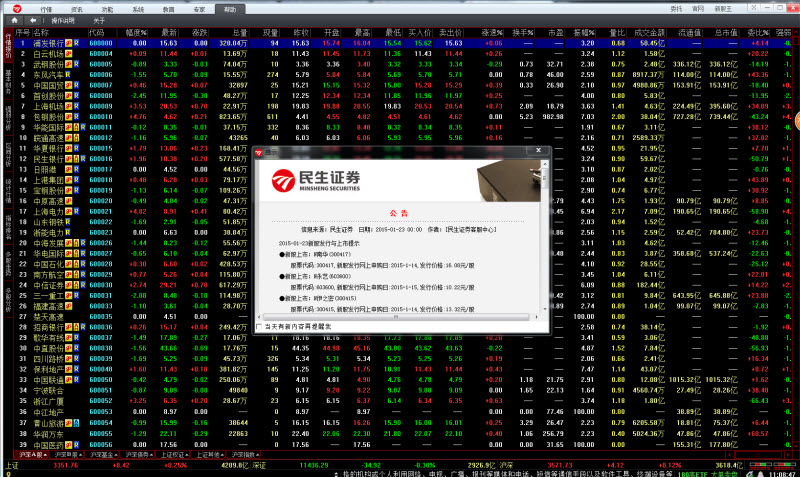Screen dimensions: 800x477
Task: Open the 行情 menu tab
Action: pyautogui.click(x=46, y=9)
